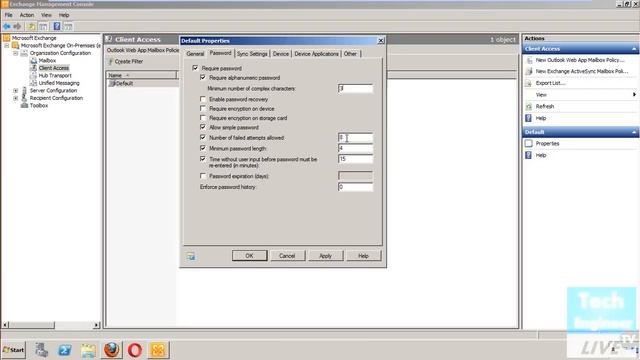The width and height of the screenshot is (640, 360).
Task: Toggle Allow simple password checkbox
Action: 203,127
